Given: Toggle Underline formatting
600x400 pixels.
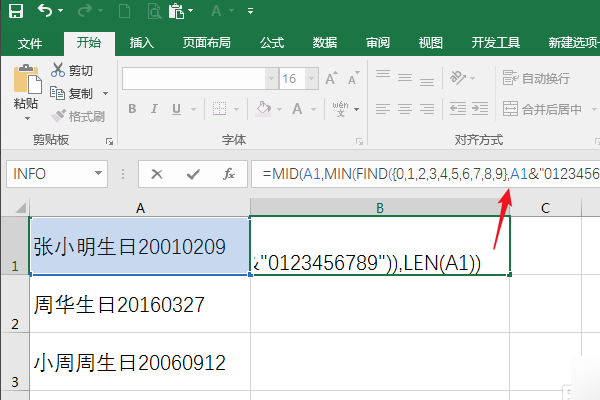Looking at the screenshot, I should tap(176, 109).
